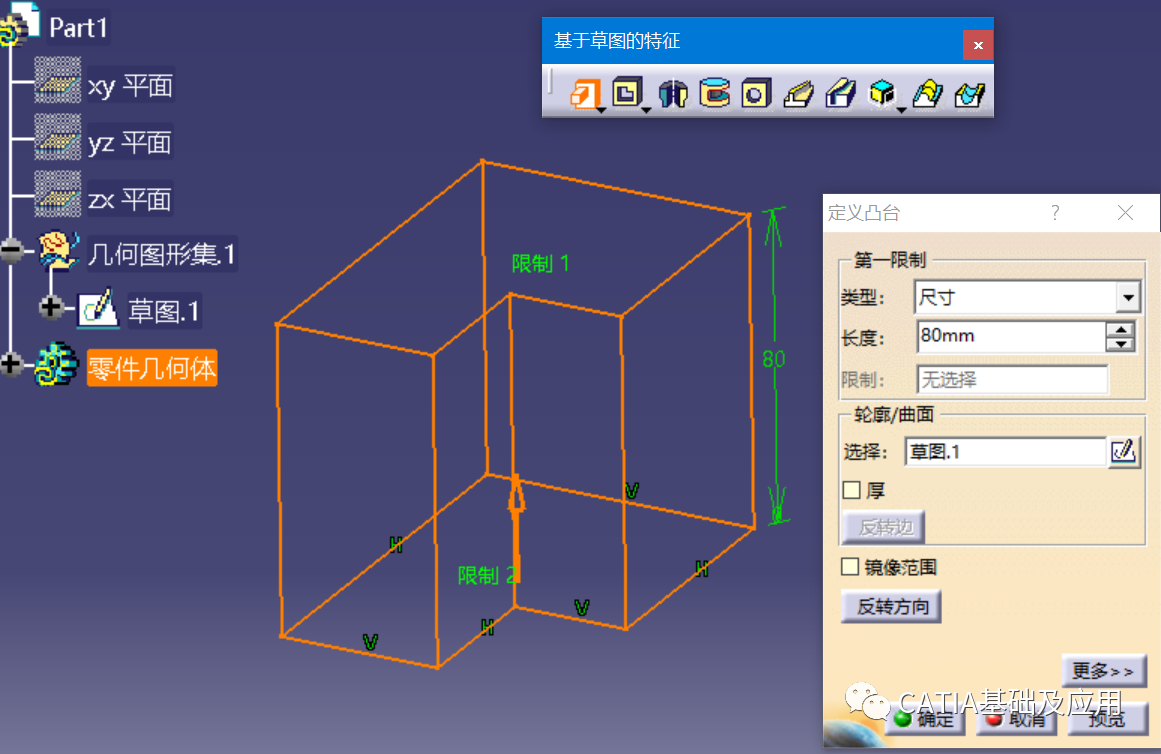Collapse the 几何图形集.1 node
This screenshot has width=1161, height=754.
click(x=11, y=250)
